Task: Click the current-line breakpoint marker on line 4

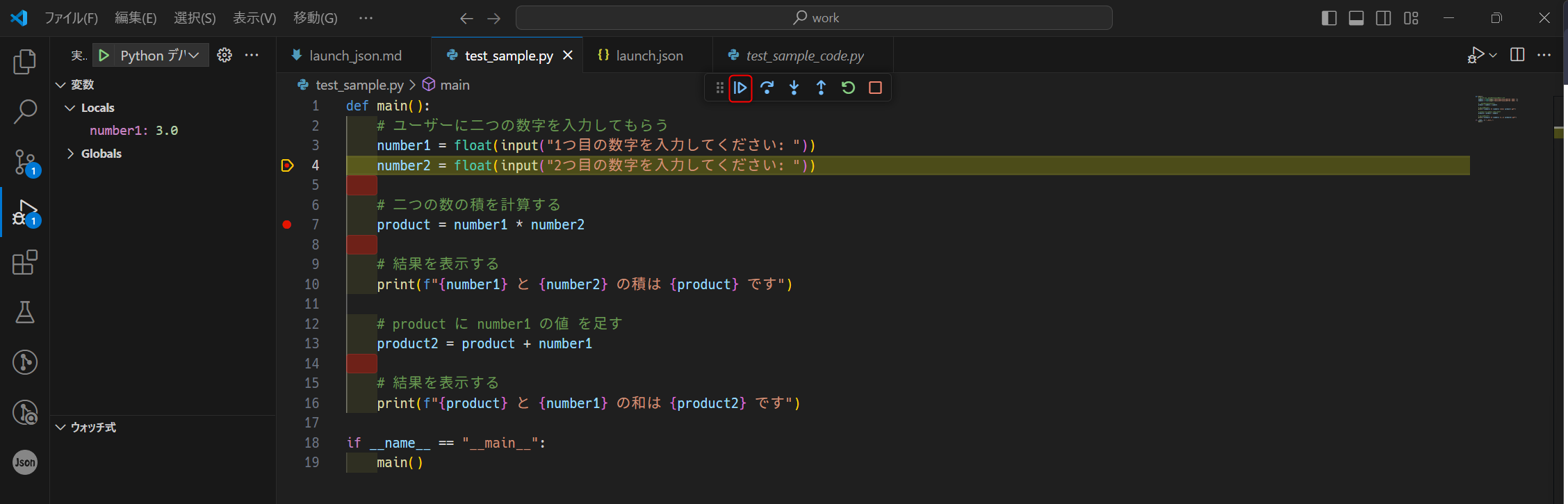Action: click(x=287, y=165)
